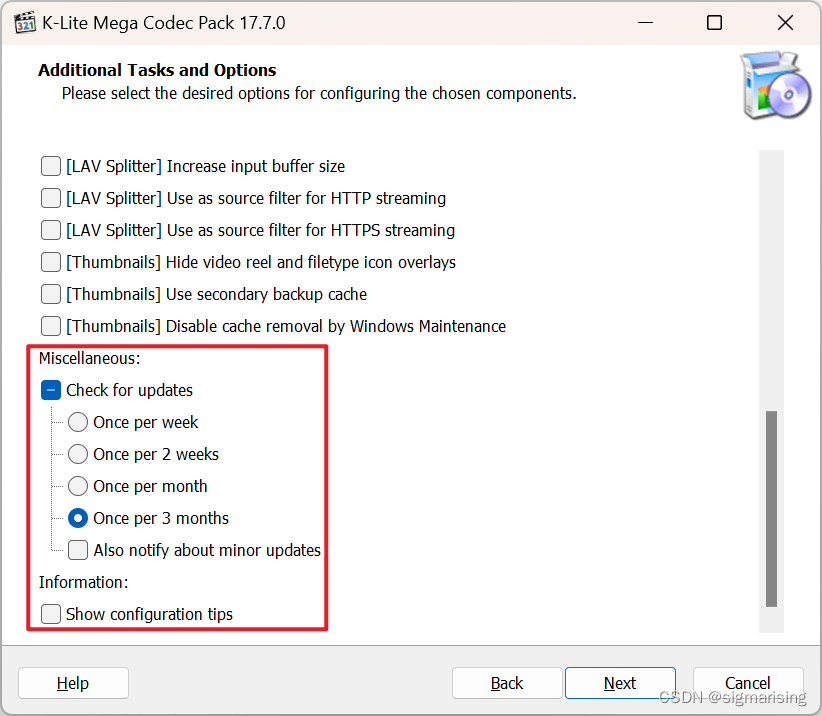Tick LAV Splitter HTTP streaming source filter
This screenshot has width=822, height=716.
(x=51, y=198)
